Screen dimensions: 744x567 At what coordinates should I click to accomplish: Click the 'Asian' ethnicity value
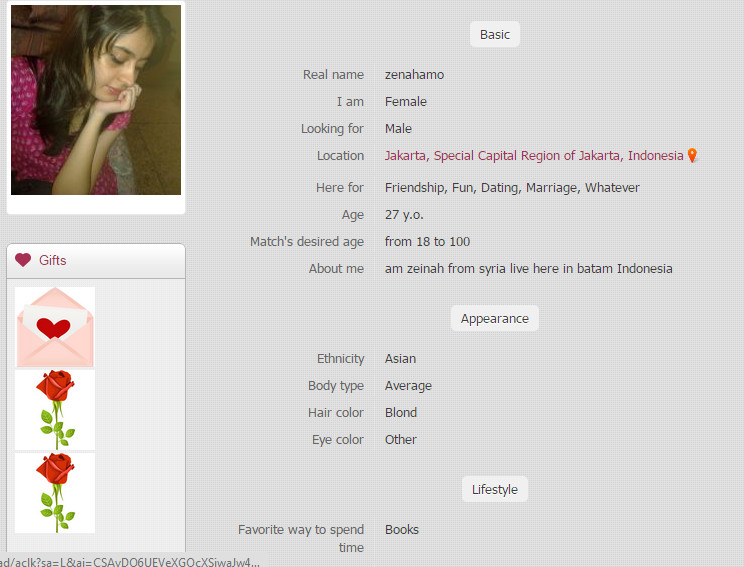400,359
